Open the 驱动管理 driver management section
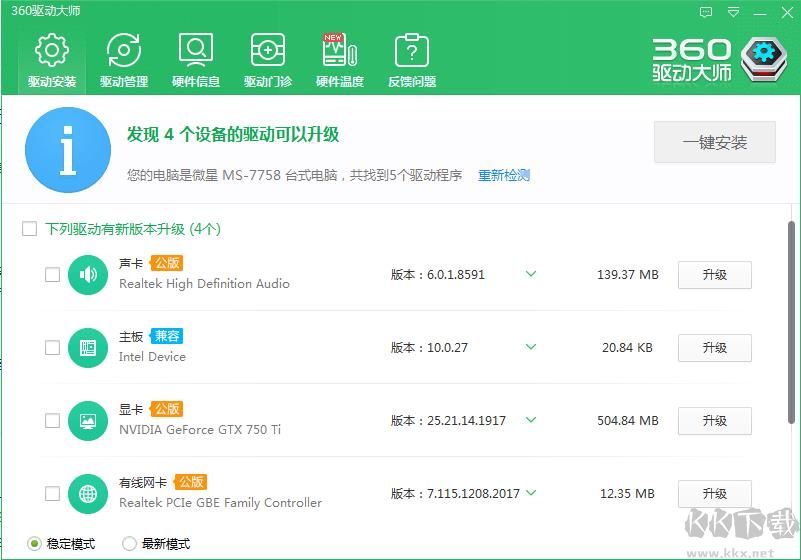The image size is (801, 560). [x=124, y=60]
